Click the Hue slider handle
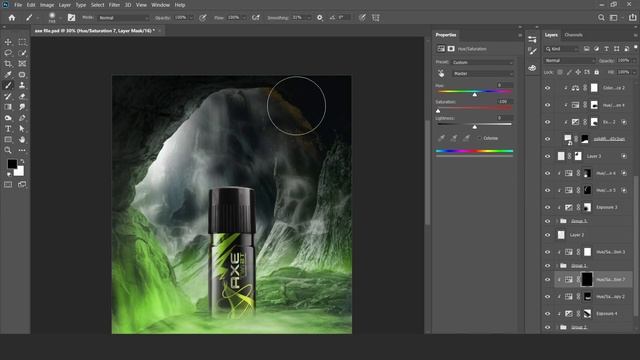This screenshot has height=360, width=640. 475,94
